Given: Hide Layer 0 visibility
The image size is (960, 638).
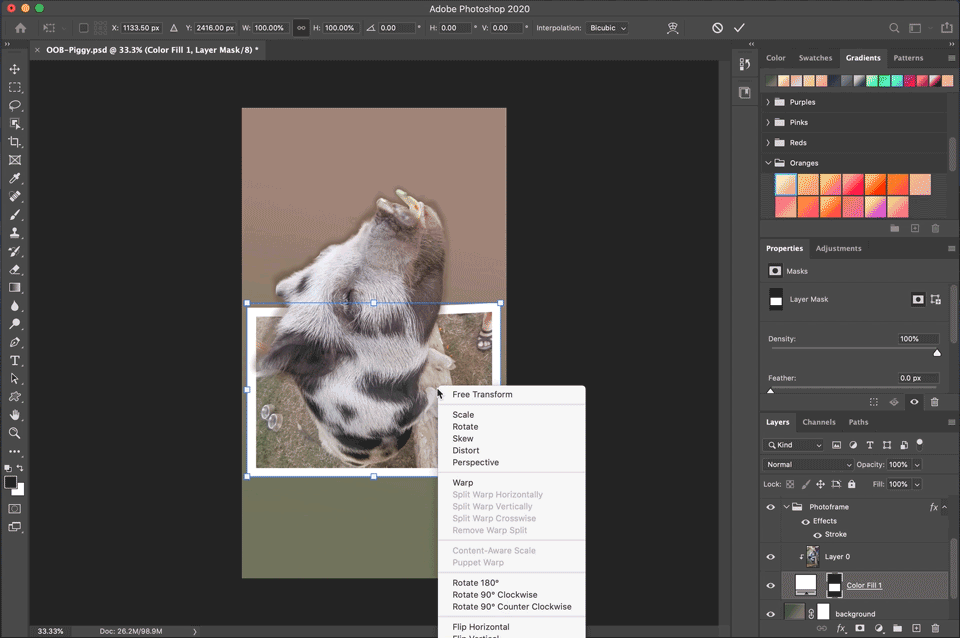Looking at the screenshot, I should [771, 557].
